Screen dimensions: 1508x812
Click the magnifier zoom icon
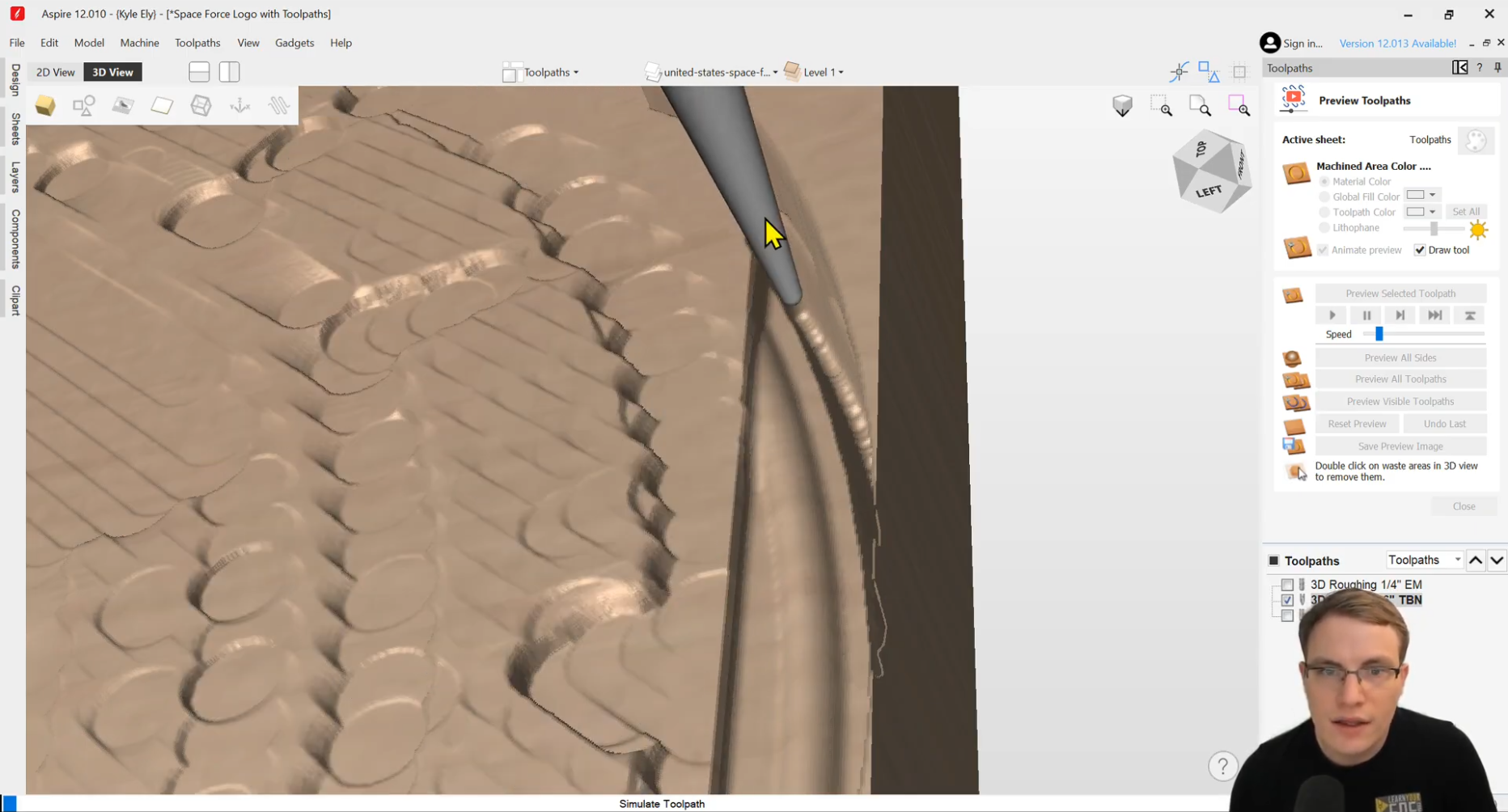coord(1200,106)
